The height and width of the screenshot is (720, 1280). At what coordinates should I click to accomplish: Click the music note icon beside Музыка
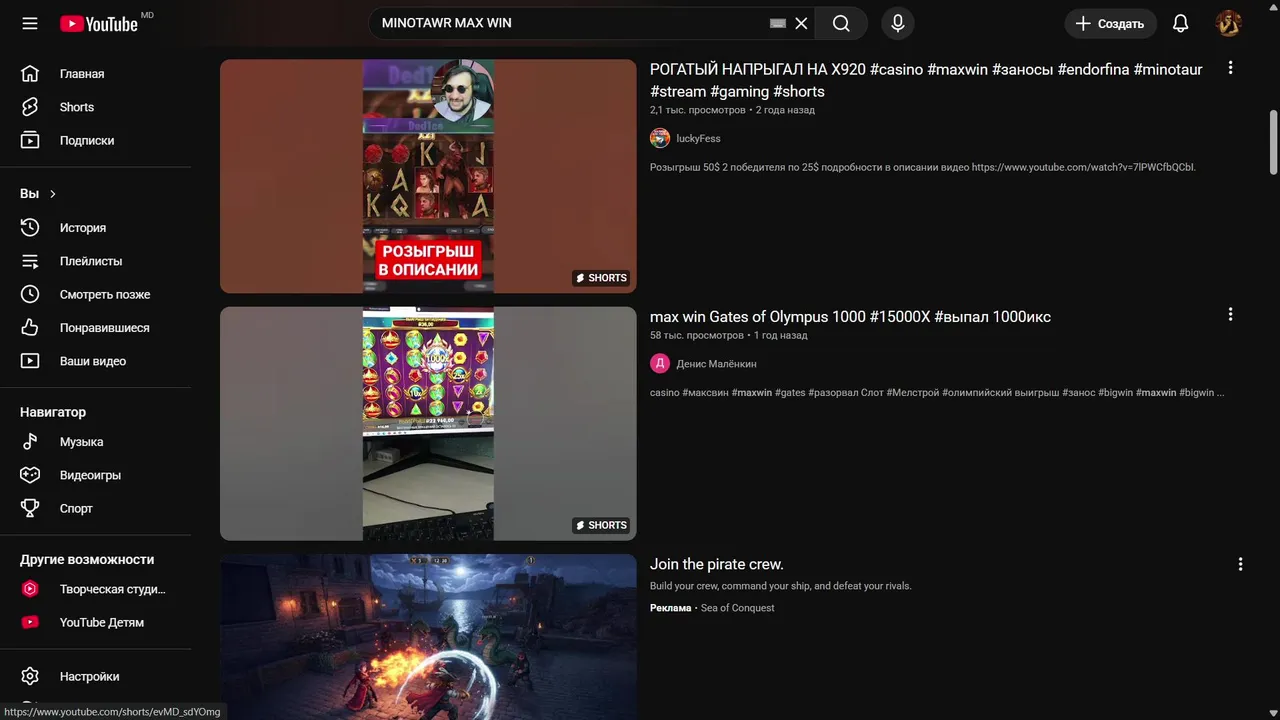[x=30, y=442]
